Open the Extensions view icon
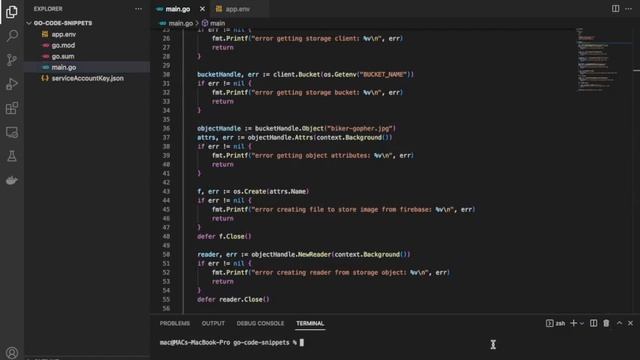 coord(12,108)
